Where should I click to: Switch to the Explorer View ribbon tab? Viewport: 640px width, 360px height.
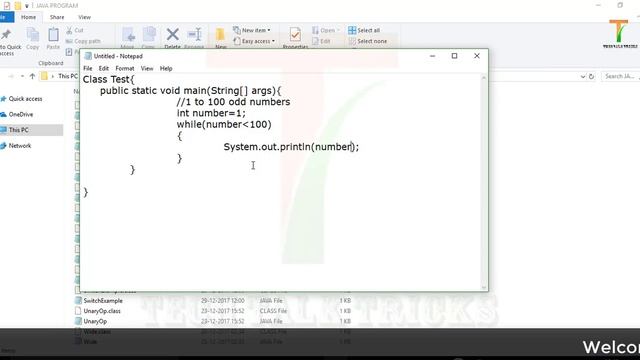coord(84,17)
